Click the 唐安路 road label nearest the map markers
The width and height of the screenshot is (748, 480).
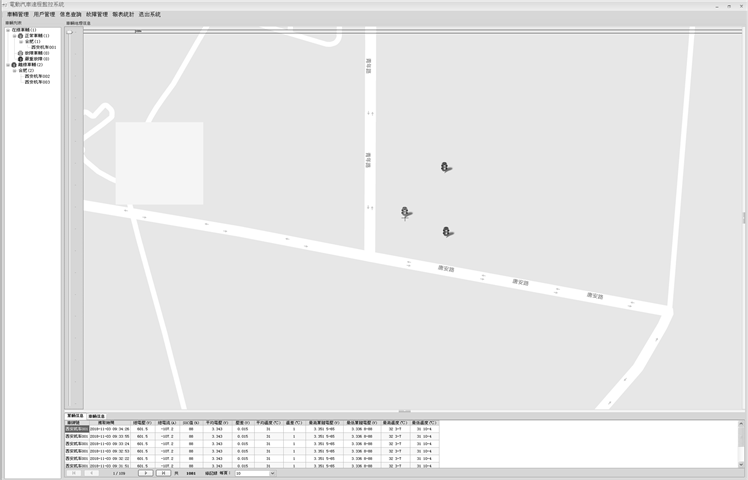pos(446,269)
